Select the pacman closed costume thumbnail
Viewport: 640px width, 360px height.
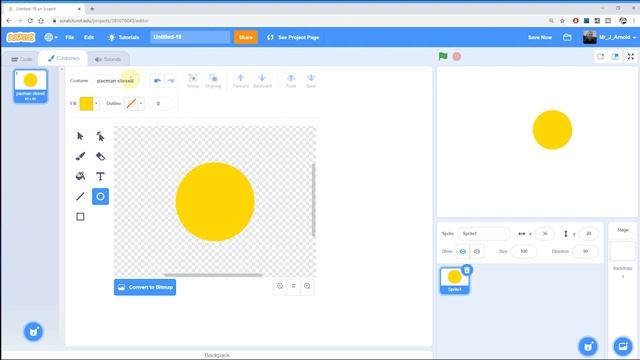tap(31, 86)
